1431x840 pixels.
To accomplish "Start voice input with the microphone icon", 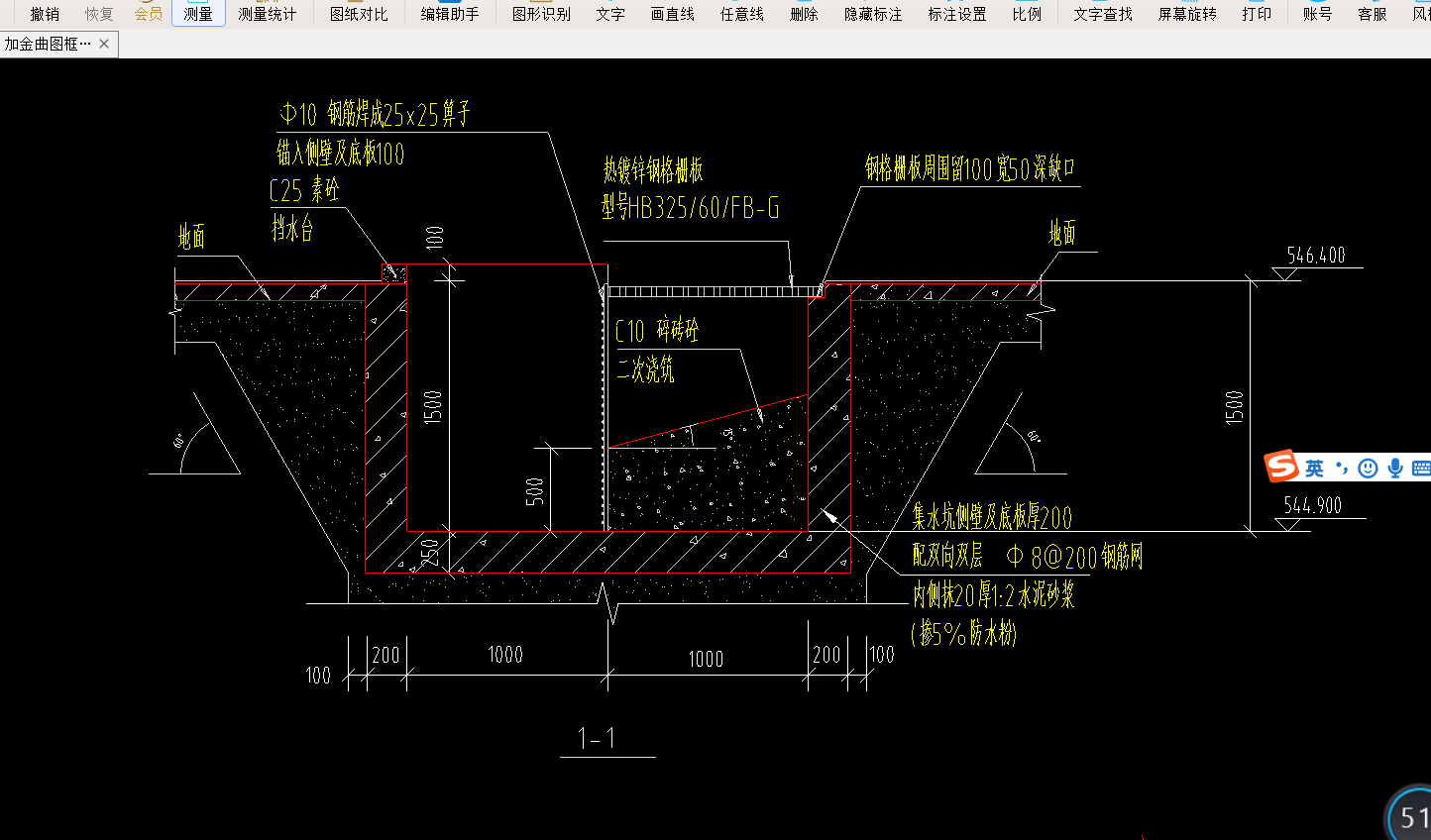I will [1395, 468].
